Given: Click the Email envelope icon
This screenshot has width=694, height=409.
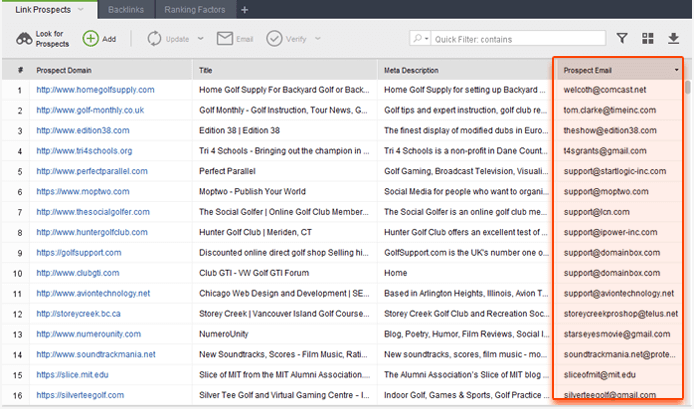Looking at the screenshot, I should click(x=223, y=39).
